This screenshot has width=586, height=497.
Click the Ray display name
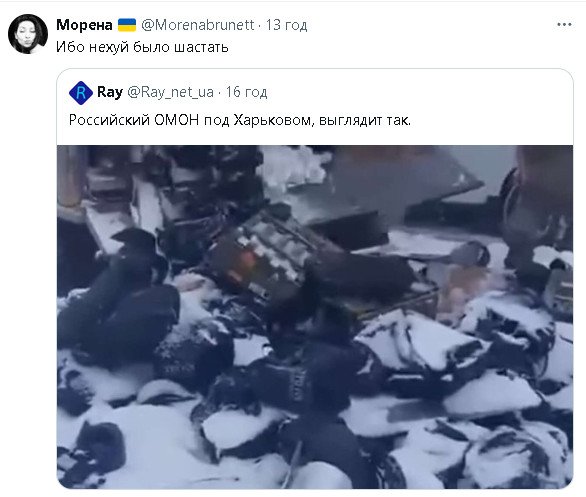(110, 92)
